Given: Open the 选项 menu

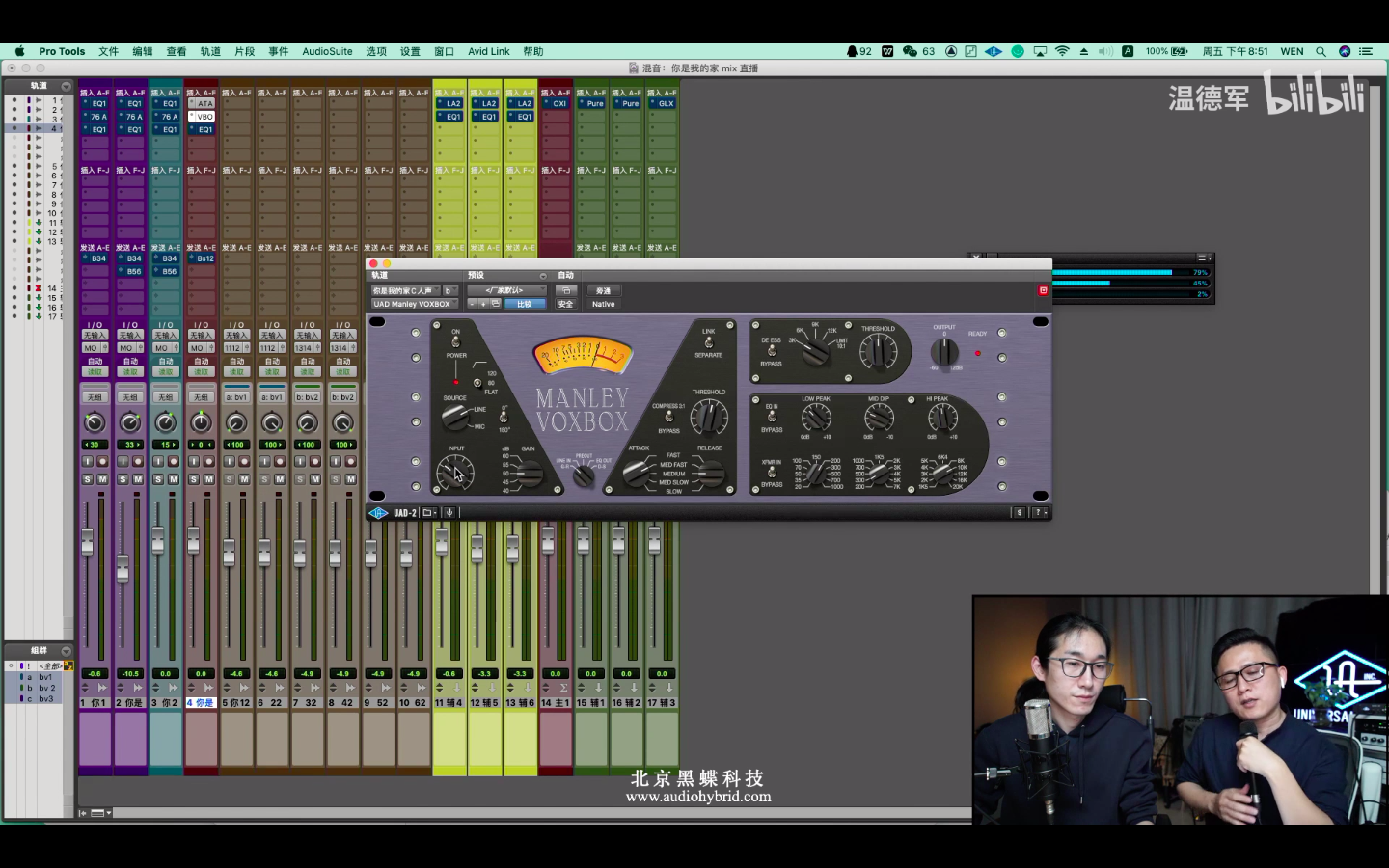Looking at the screenshot, I should (x=376, y=51).
